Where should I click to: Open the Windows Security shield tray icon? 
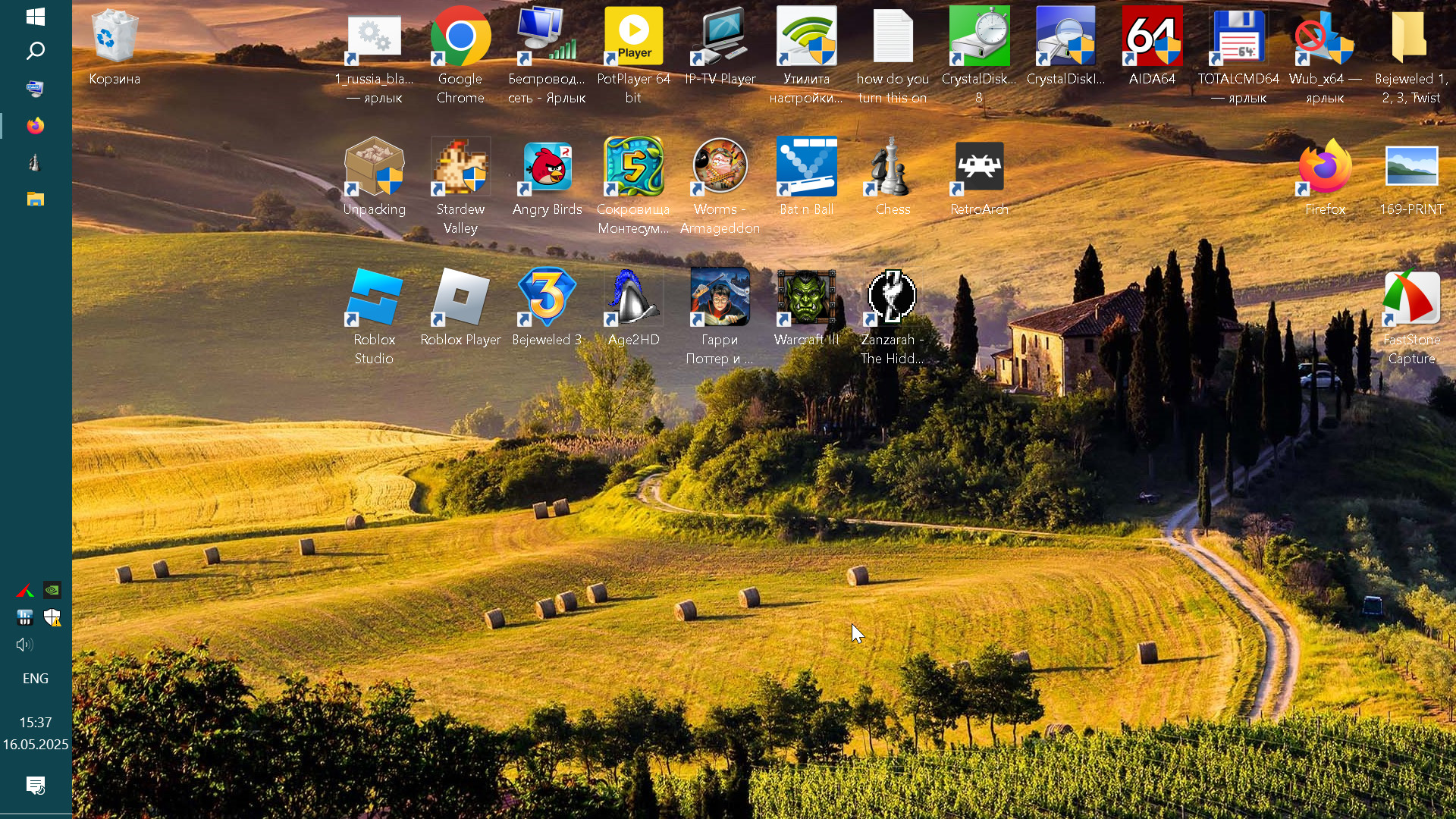[52, 619]
